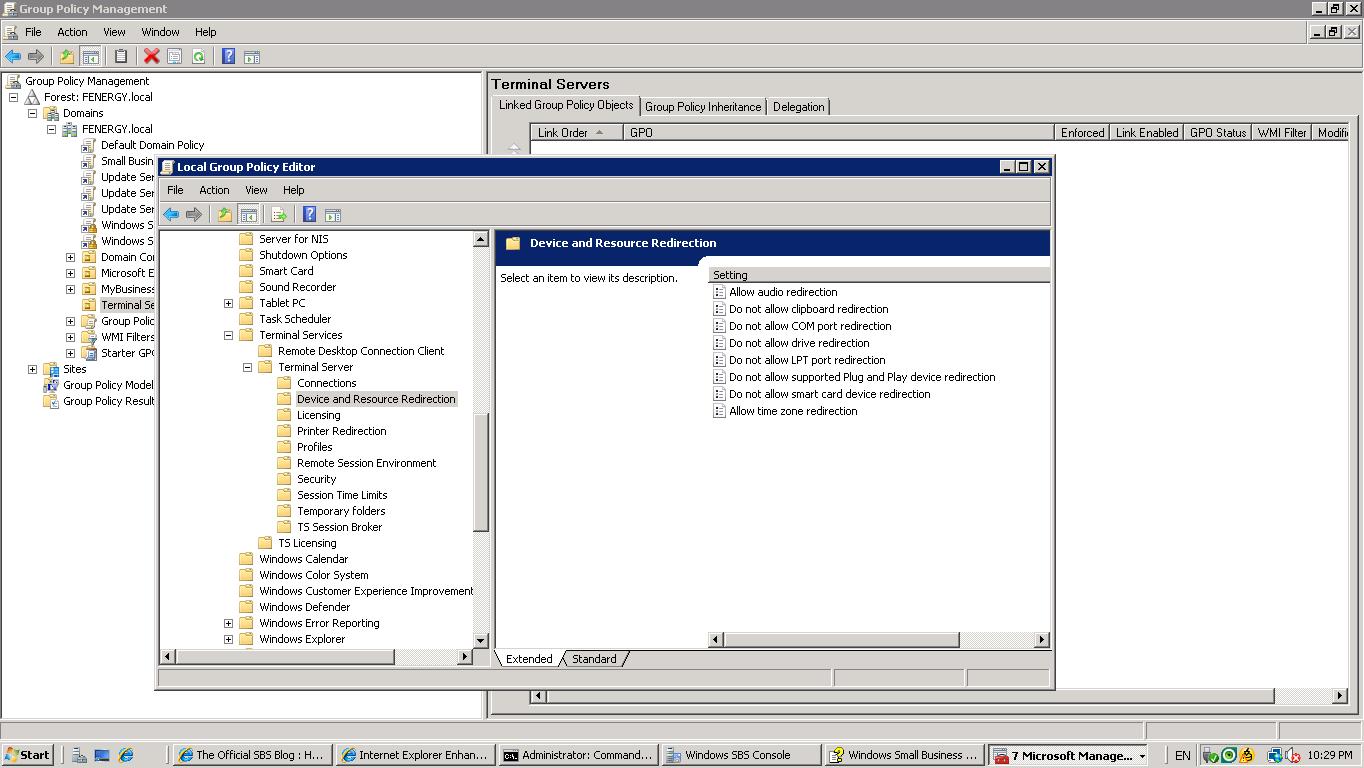Click the green Refresh icon
Screen dimensions: 1364x768
pyautogui.click(x=198, y=57)
